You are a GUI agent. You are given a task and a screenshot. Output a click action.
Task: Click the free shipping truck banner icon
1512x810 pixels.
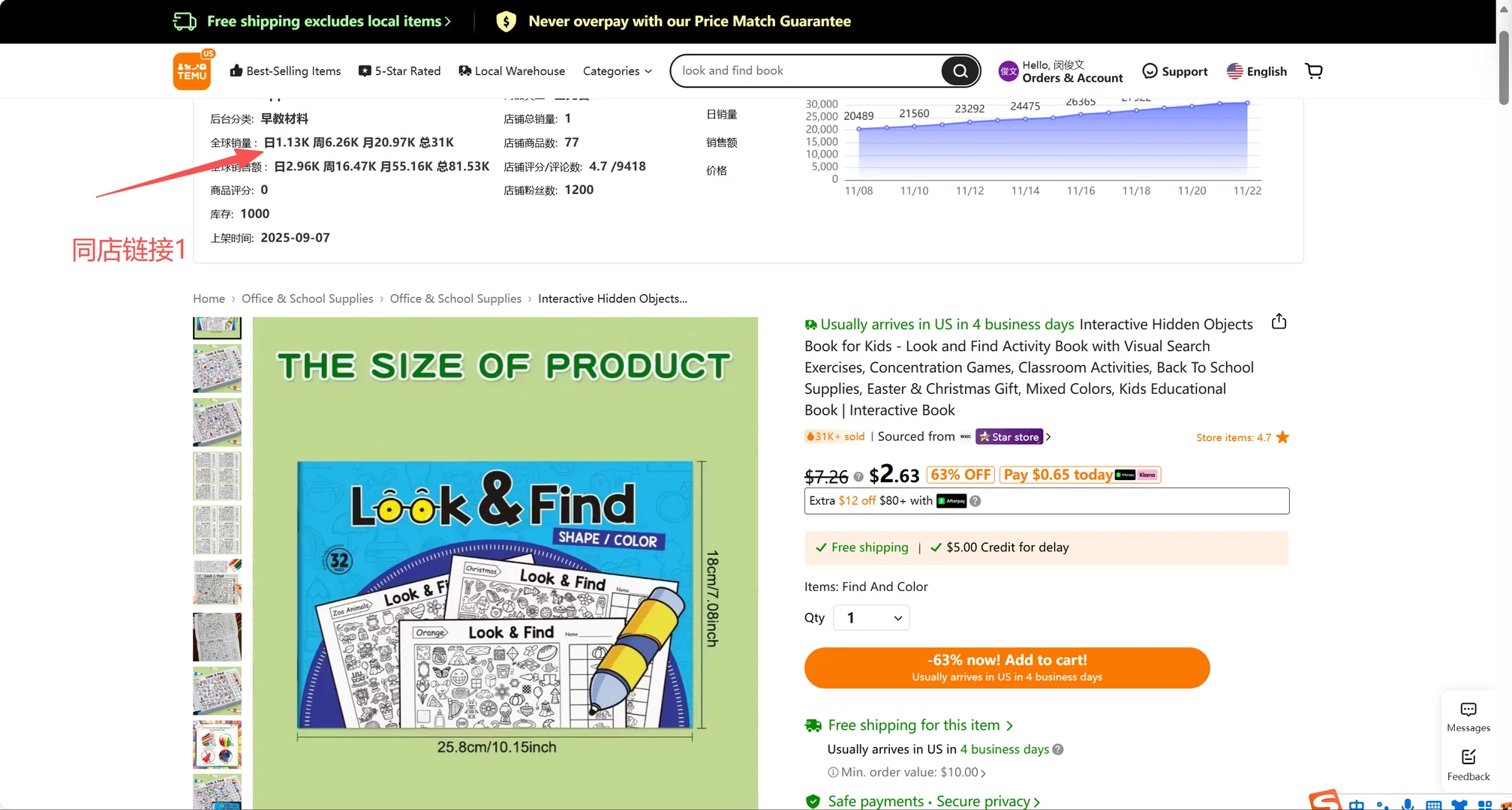185,21
